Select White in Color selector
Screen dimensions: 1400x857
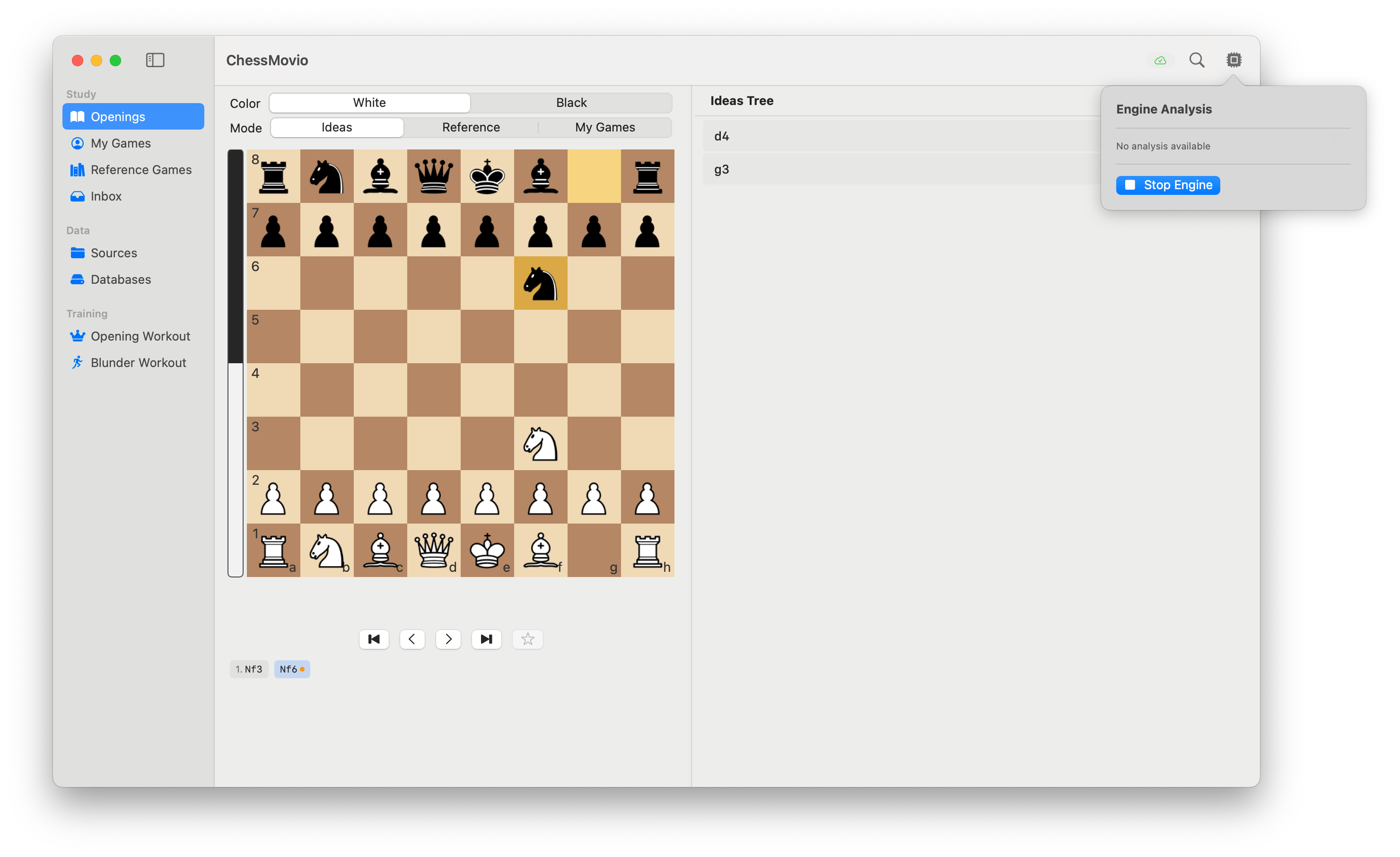[369, 103]
